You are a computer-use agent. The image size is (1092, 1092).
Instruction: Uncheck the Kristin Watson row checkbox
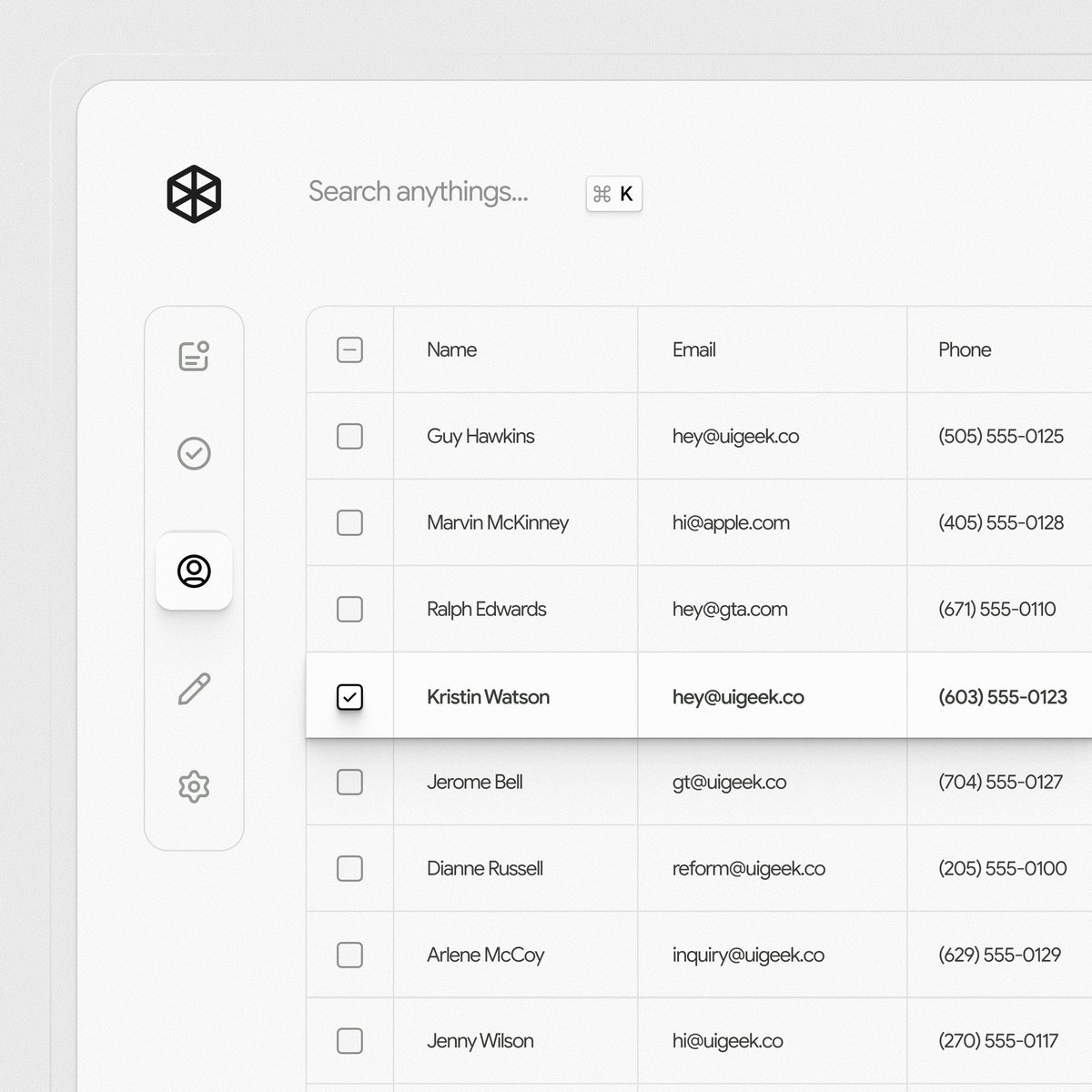point(349,697)
